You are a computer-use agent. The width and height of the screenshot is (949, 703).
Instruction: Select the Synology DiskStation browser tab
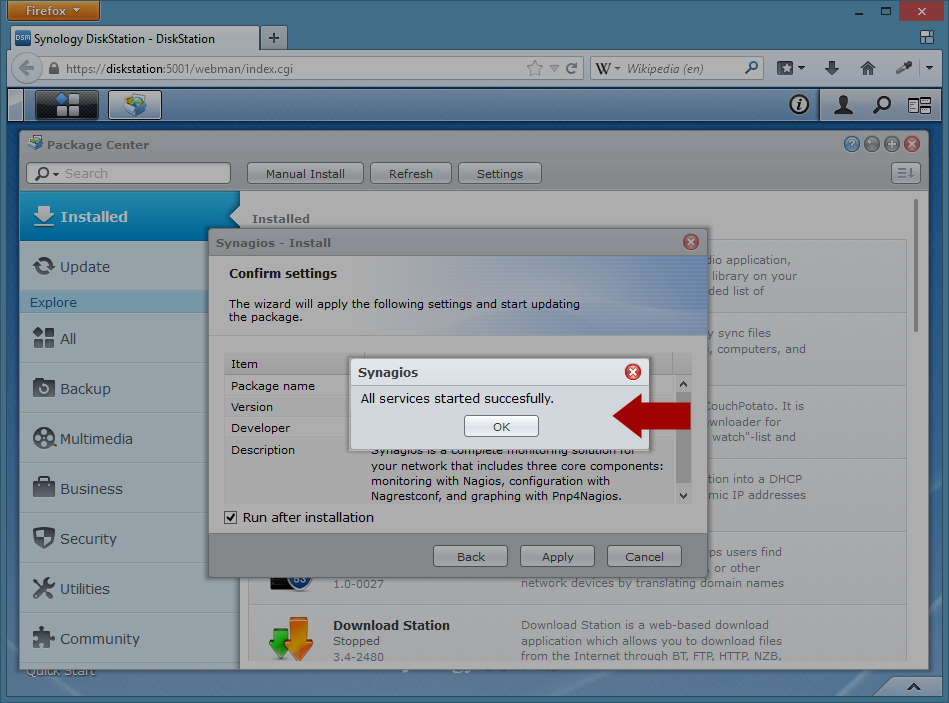tap(134, 39)
